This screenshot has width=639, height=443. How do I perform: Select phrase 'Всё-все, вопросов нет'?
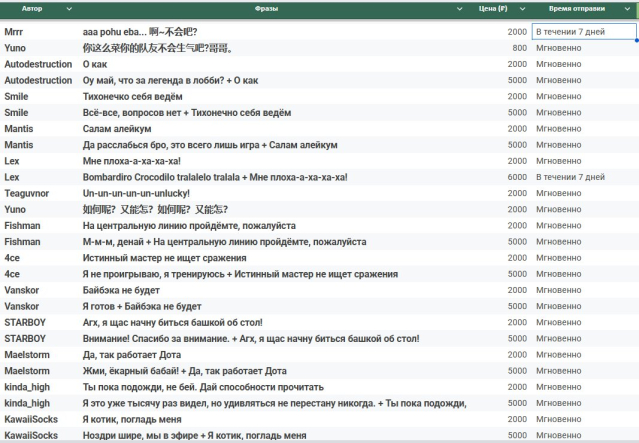132,113
